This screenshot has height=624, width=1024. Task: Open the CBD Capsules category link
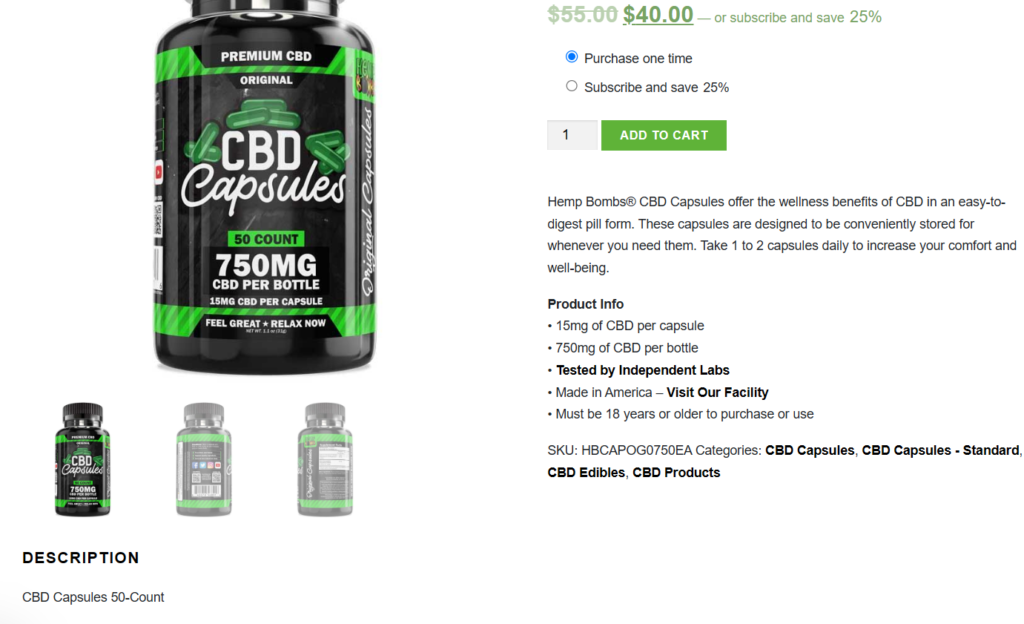(x=809, y=450)
